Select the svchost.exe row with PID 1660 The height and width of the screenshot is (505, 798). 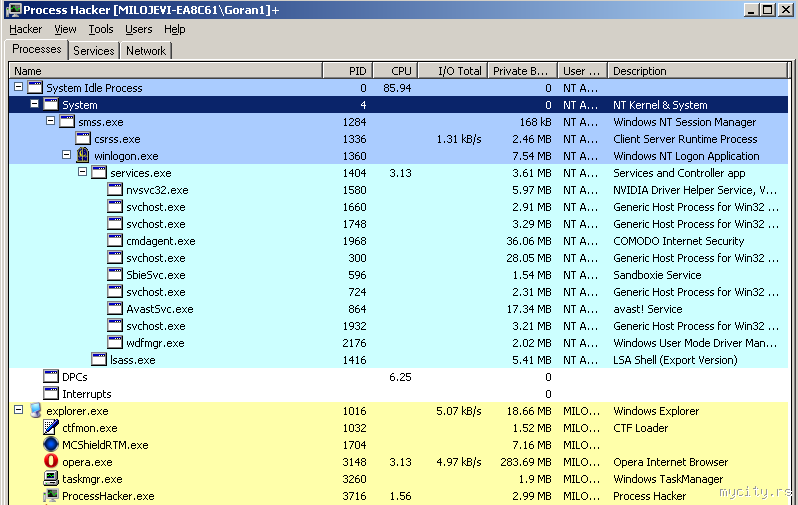(x=398, y=207)
